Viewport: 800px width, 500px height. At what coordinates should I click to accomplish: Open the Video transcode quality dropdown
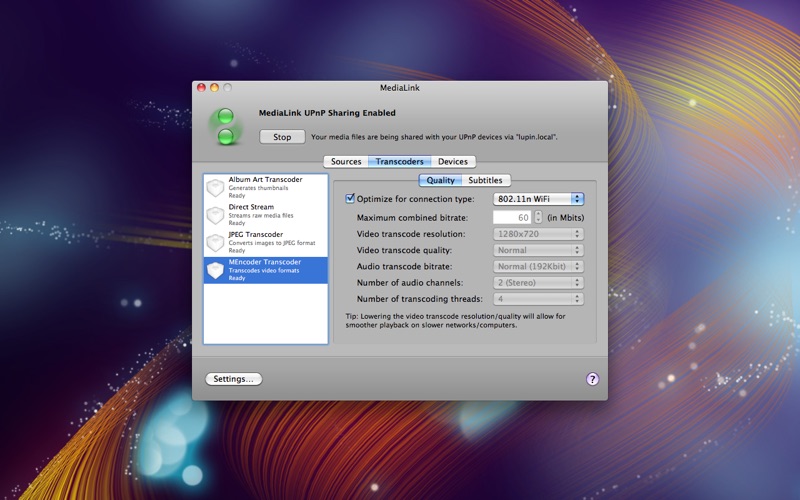[x=538, y=250]
